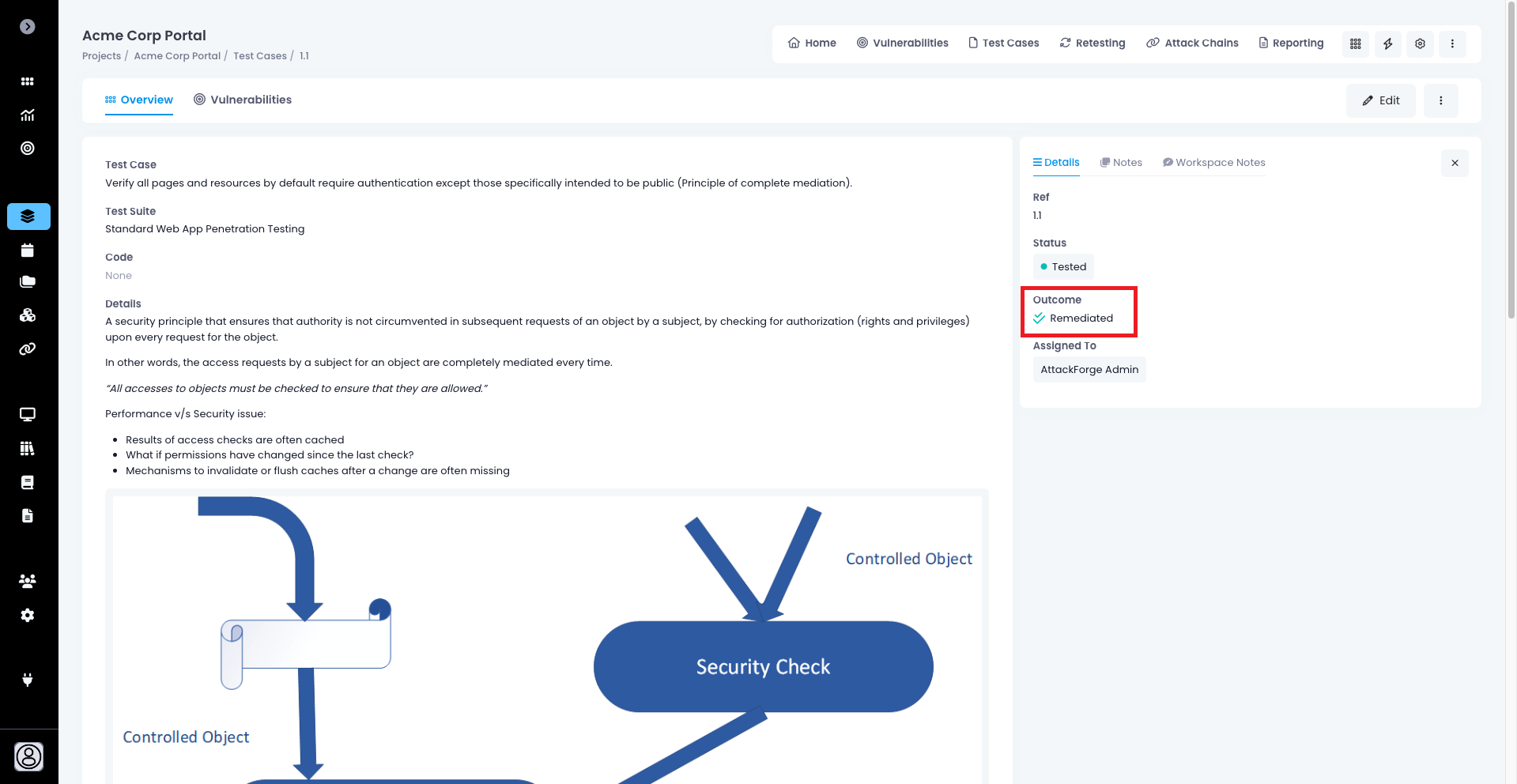
Task: Click the users group icon in sidebar
Action: click(x=28, y=582)
